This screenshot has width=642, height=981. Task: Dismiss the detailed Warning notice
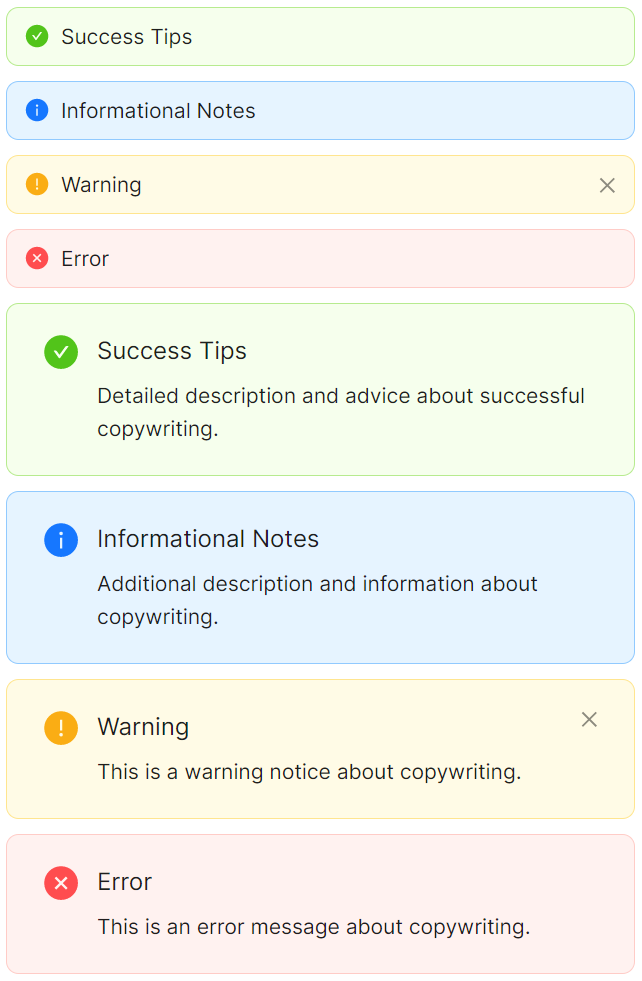[589, 719]
